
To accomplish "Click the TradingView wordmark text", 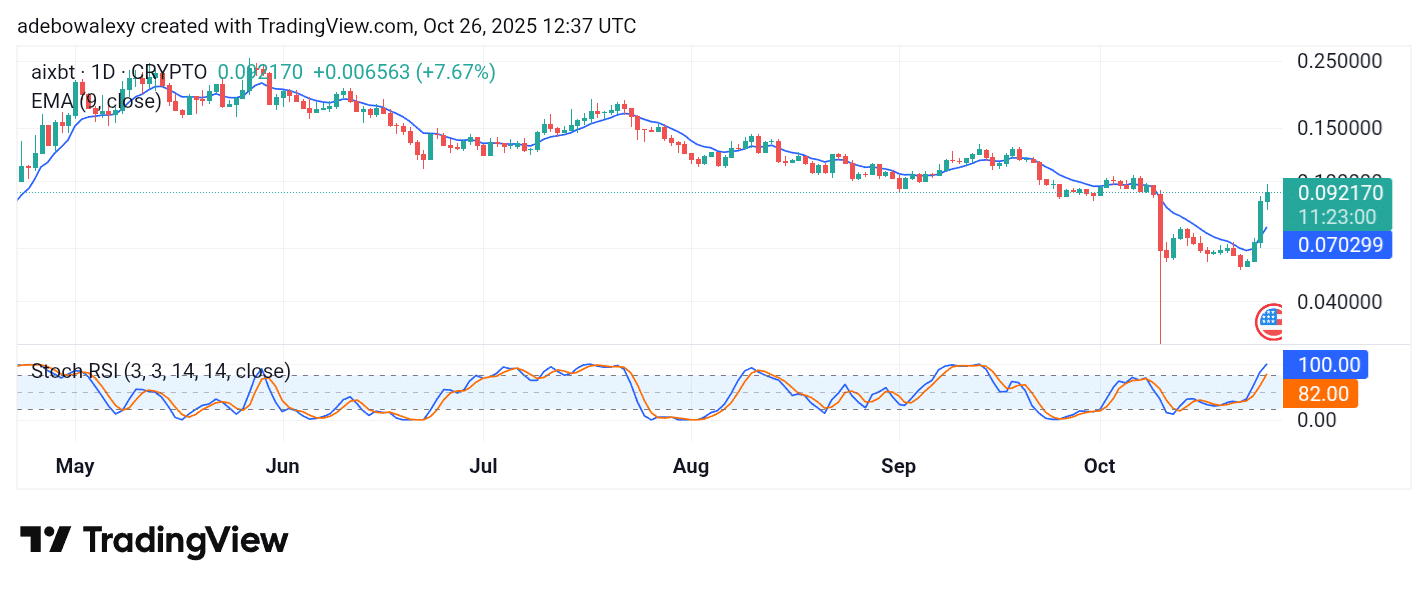I will [185, 541].
